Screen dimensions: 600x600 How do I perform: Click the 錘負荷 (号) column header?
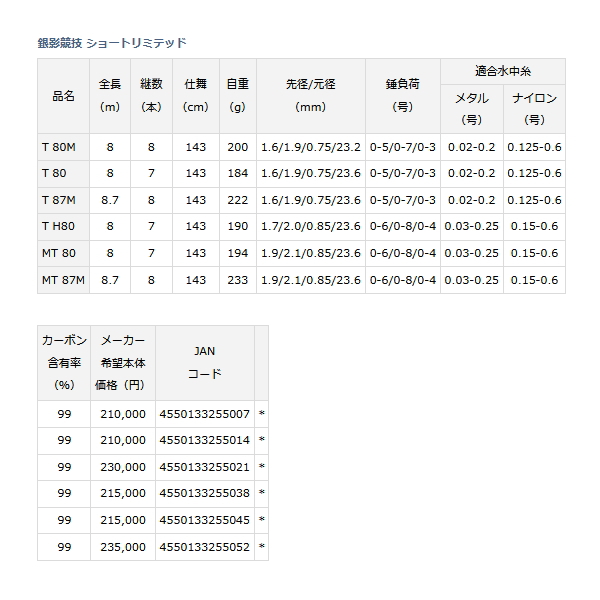pyautogui.click(x=403, y=96)
